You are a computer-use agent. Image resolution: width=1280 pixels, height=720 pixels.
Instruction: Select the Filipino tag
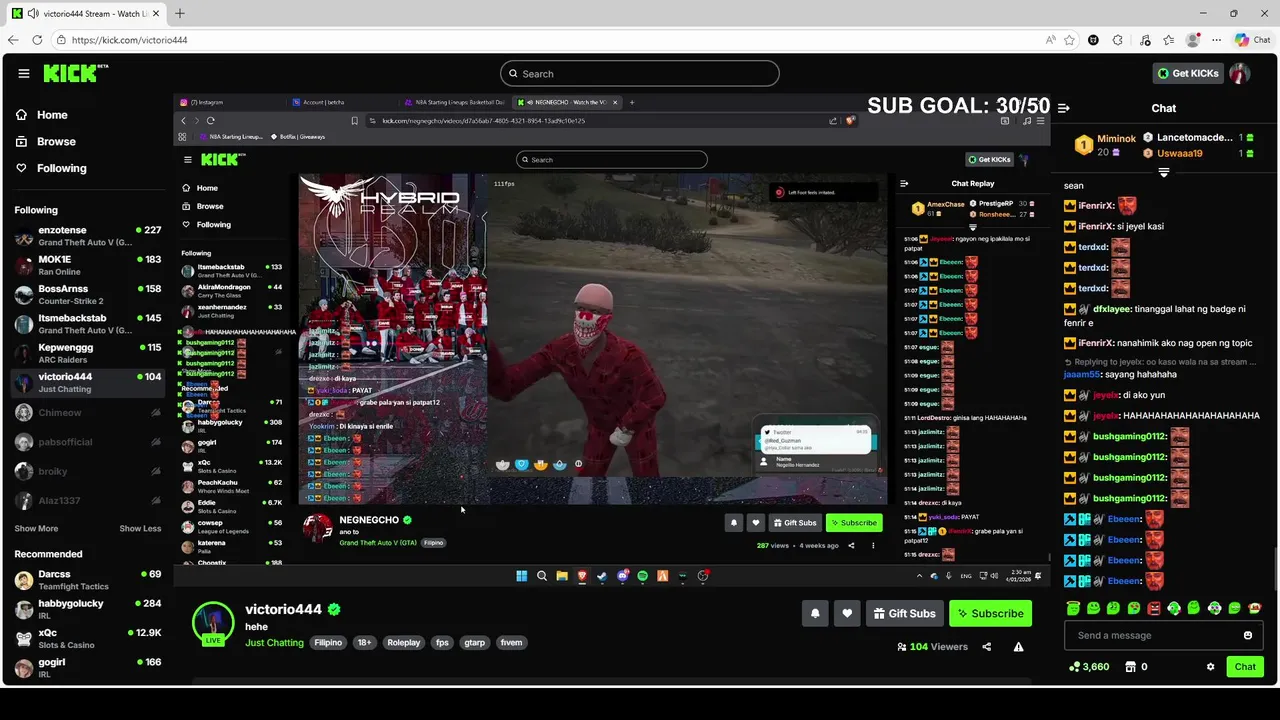click(x=328, y=643)
